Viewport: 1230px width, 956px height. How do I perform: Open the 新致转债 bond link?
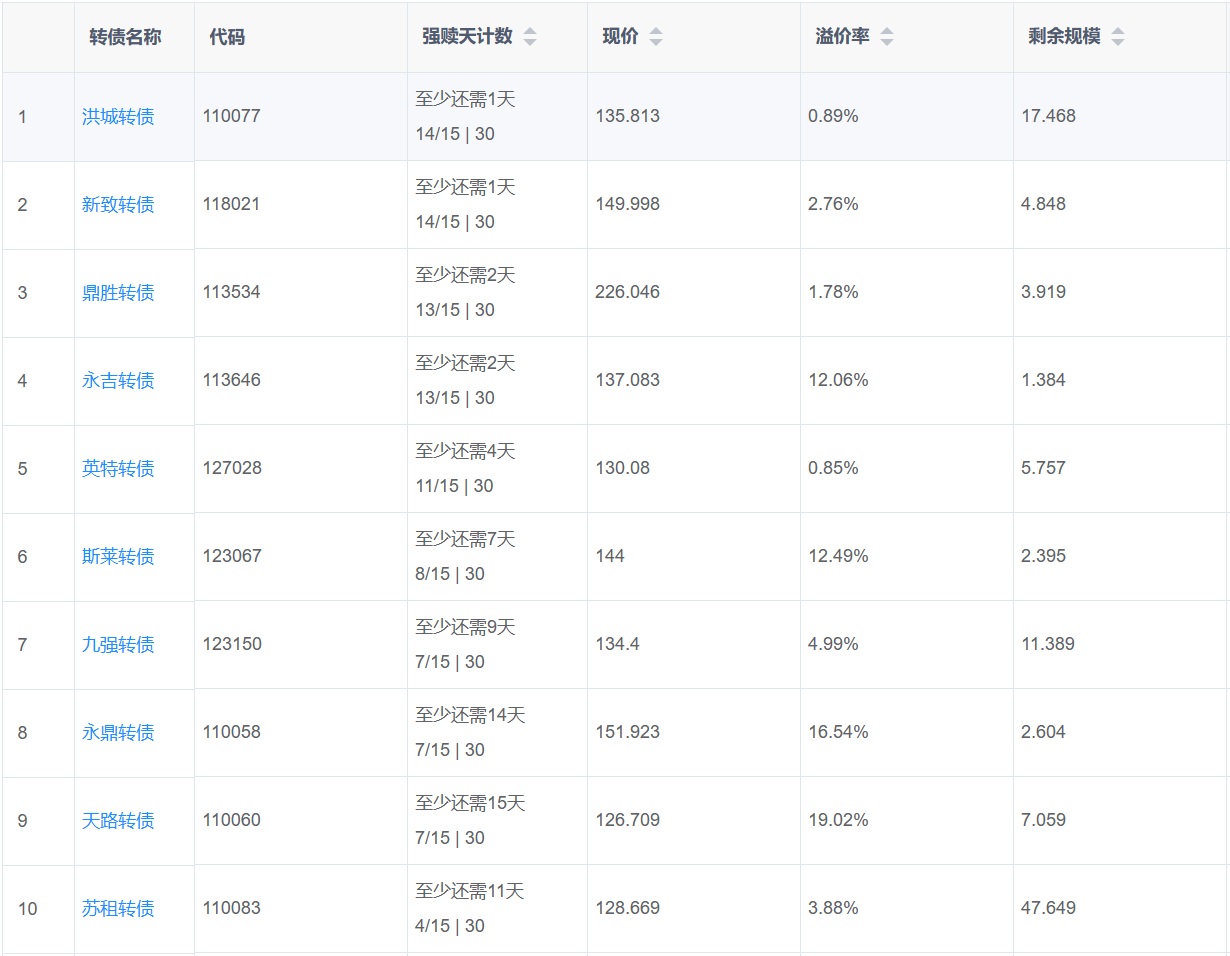click(118, 205)
